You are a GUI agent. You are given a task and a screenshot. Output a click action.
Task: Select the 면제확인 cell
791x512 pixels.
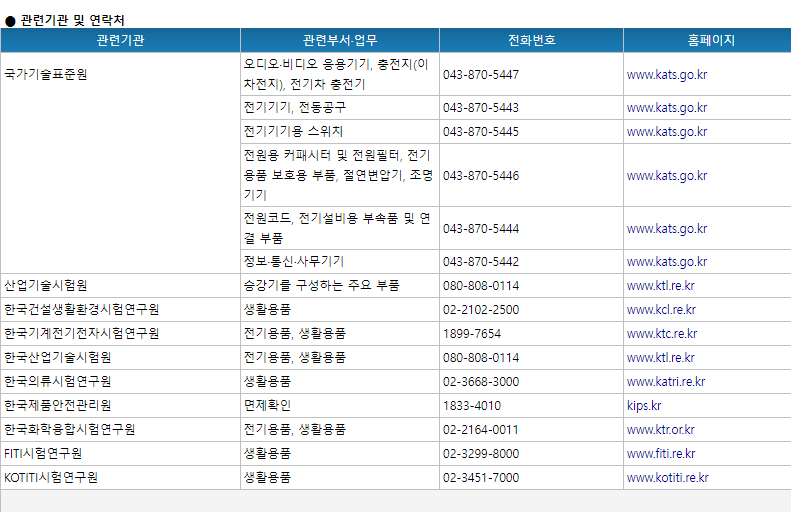tap(340, 406)
